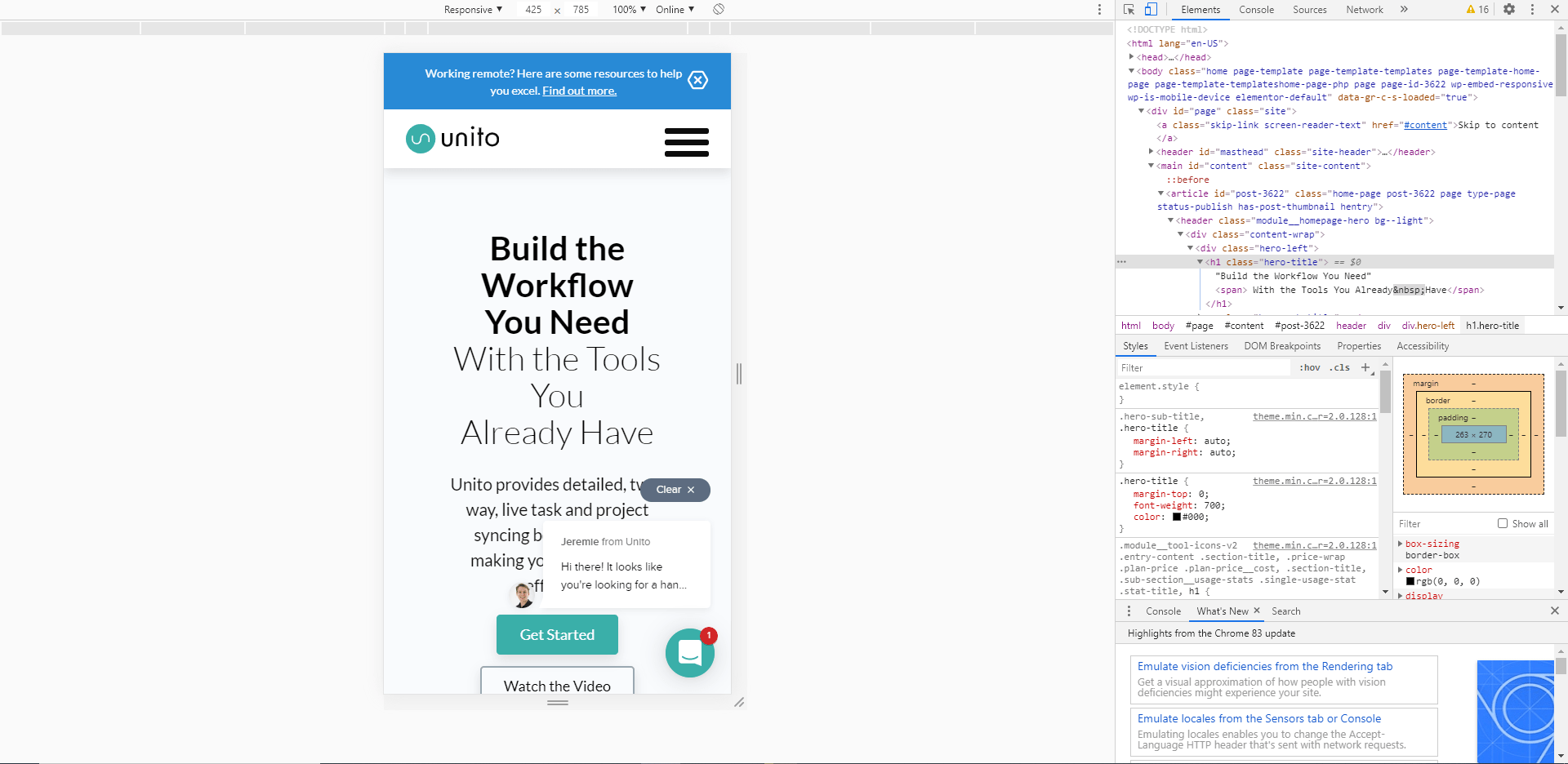
Task: Toggle the .cls class editor
Action: pyautogui.click(x=1339, y=367)
